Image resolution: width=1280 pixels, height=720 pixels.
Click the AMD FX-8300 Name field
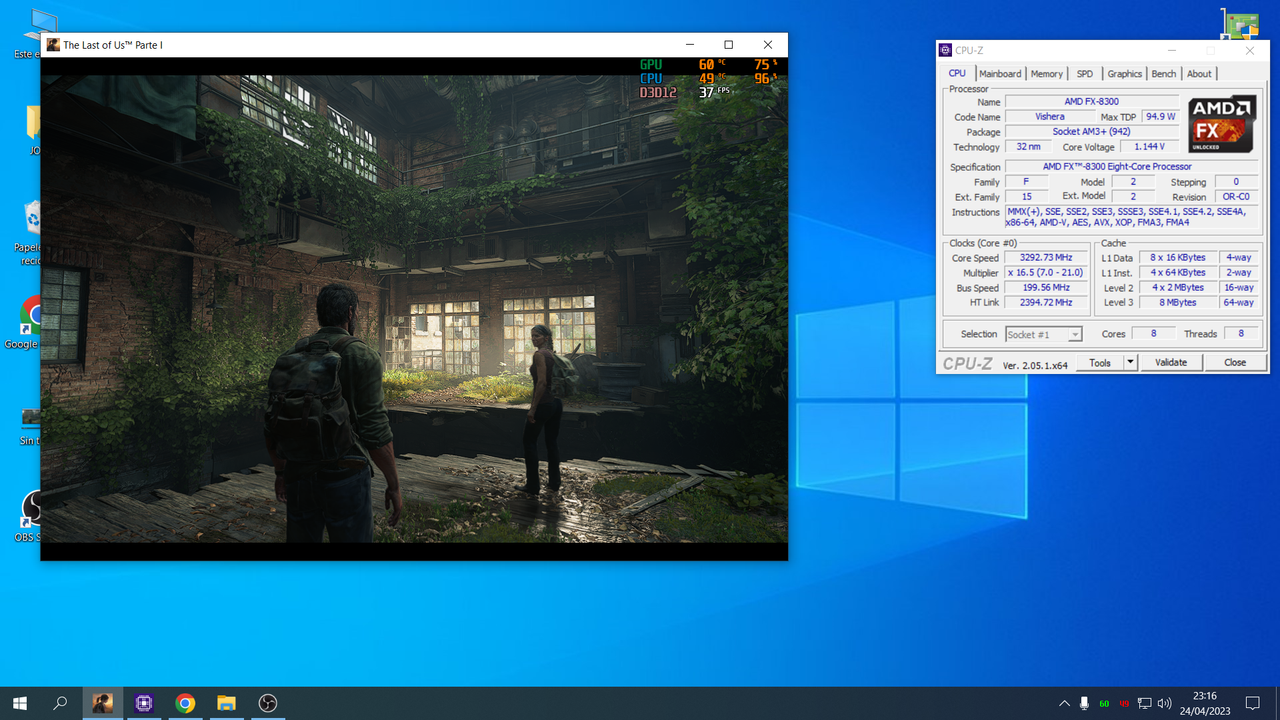[1092, 102]
